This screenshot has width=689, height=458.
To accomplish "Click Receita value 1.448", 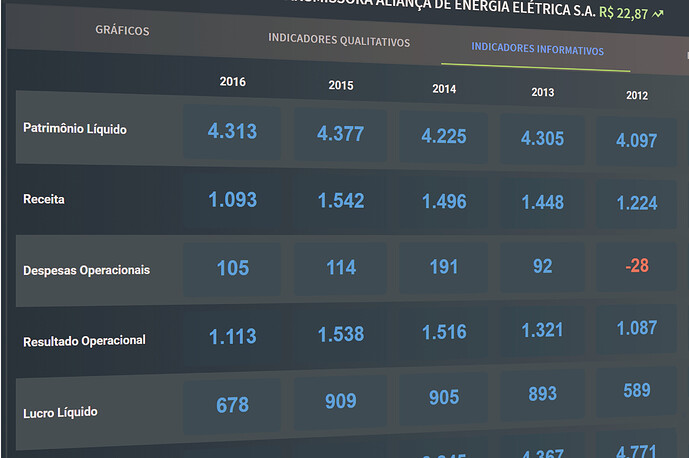I will 543,203.
